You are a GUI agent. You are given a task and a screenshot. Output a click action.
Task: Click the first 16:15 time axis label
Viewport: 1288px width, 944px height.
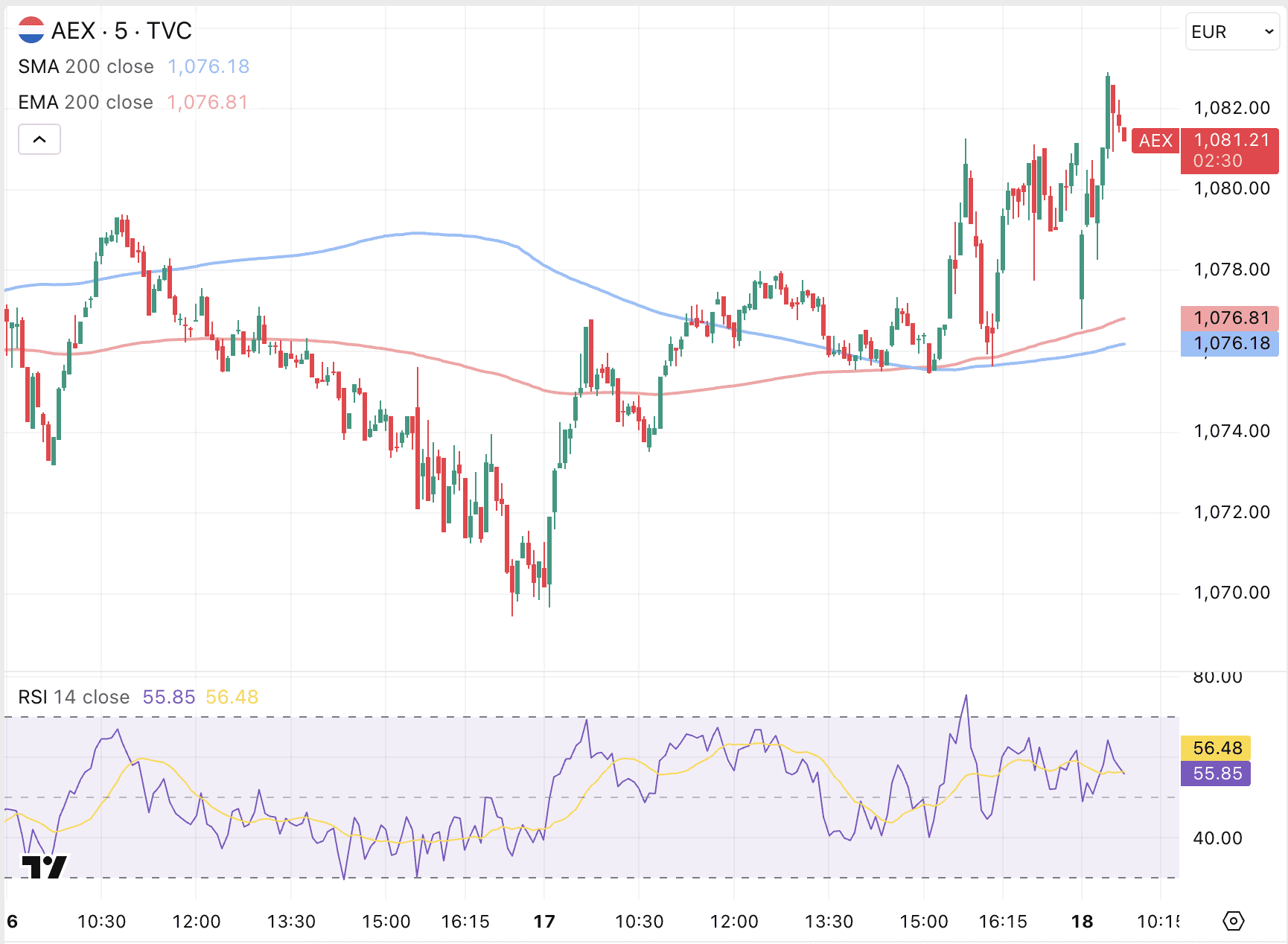465,922
